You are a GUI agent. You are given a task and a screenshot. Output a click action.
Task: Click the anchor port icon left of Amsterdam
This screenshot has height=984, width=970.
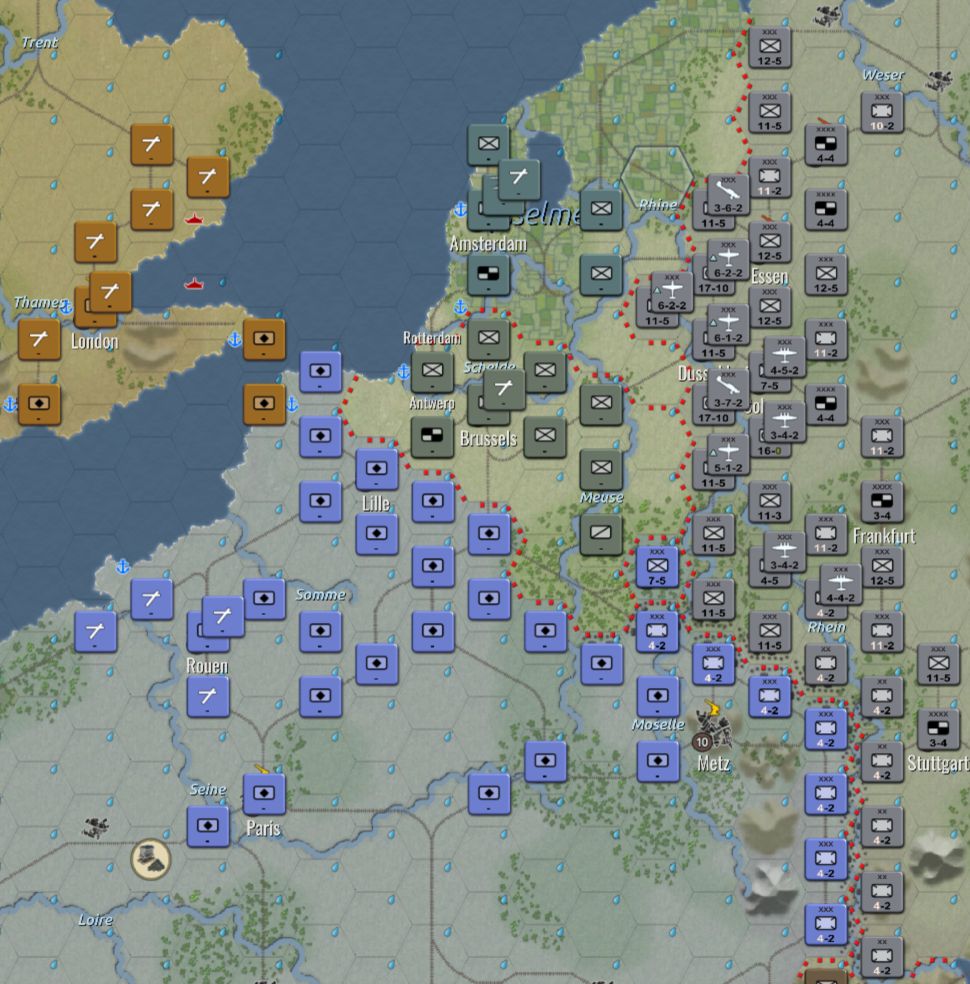tap(461, 209)
